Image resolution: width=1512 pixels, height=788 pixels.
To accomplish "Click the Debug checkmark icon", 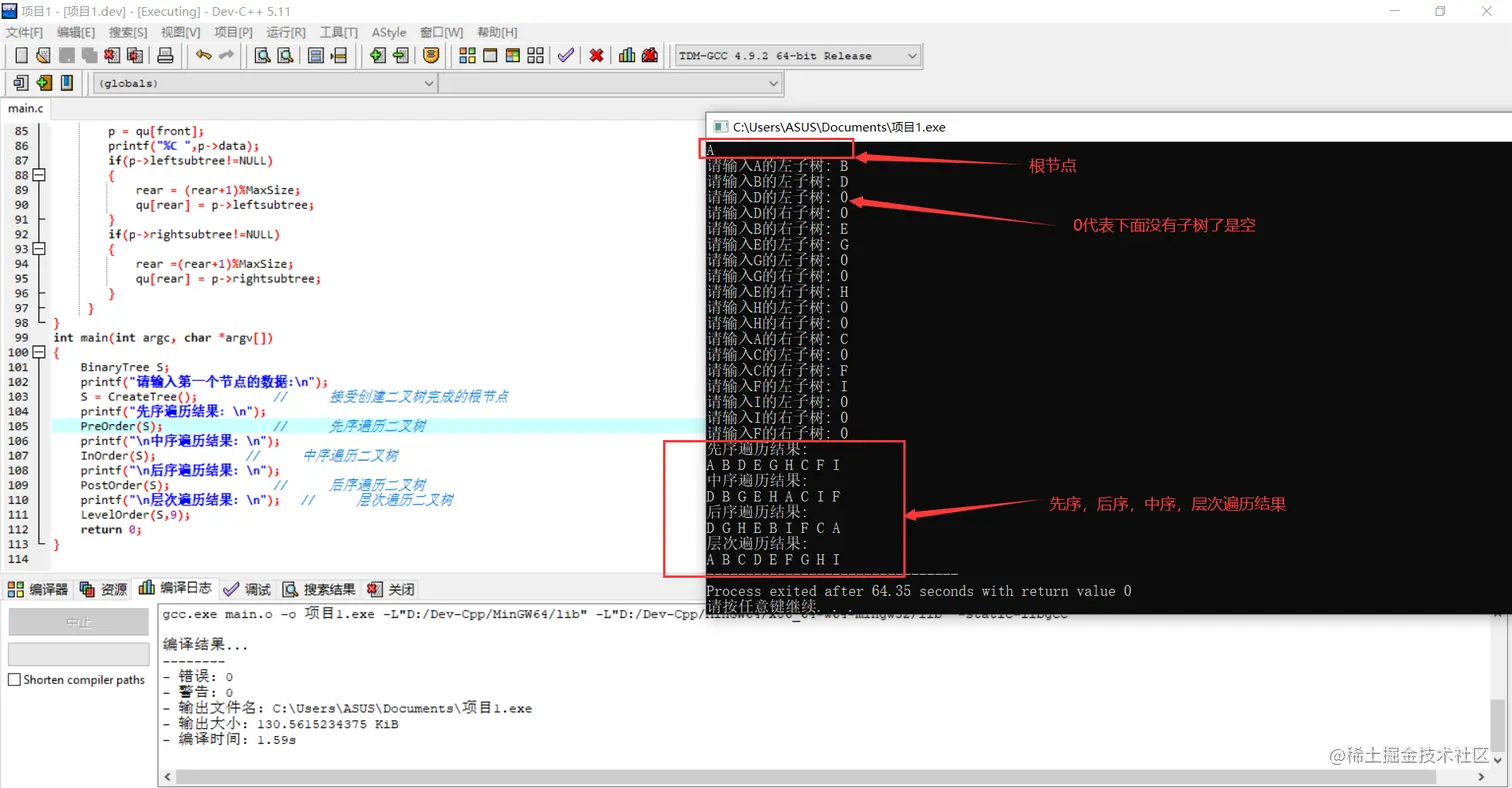I will point(566,56).
